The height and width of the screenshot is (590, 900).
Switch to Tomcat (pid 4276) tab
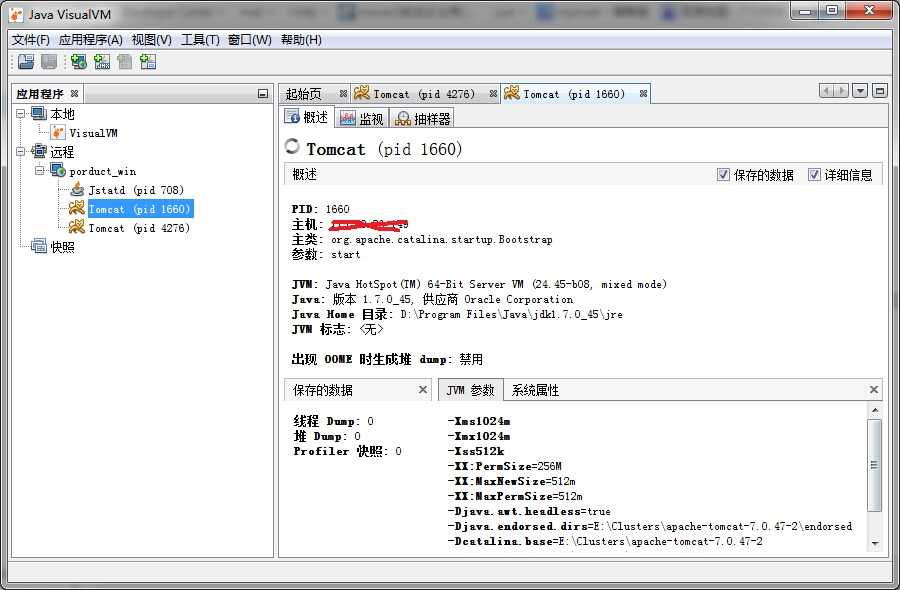click(x=424, y=94)
